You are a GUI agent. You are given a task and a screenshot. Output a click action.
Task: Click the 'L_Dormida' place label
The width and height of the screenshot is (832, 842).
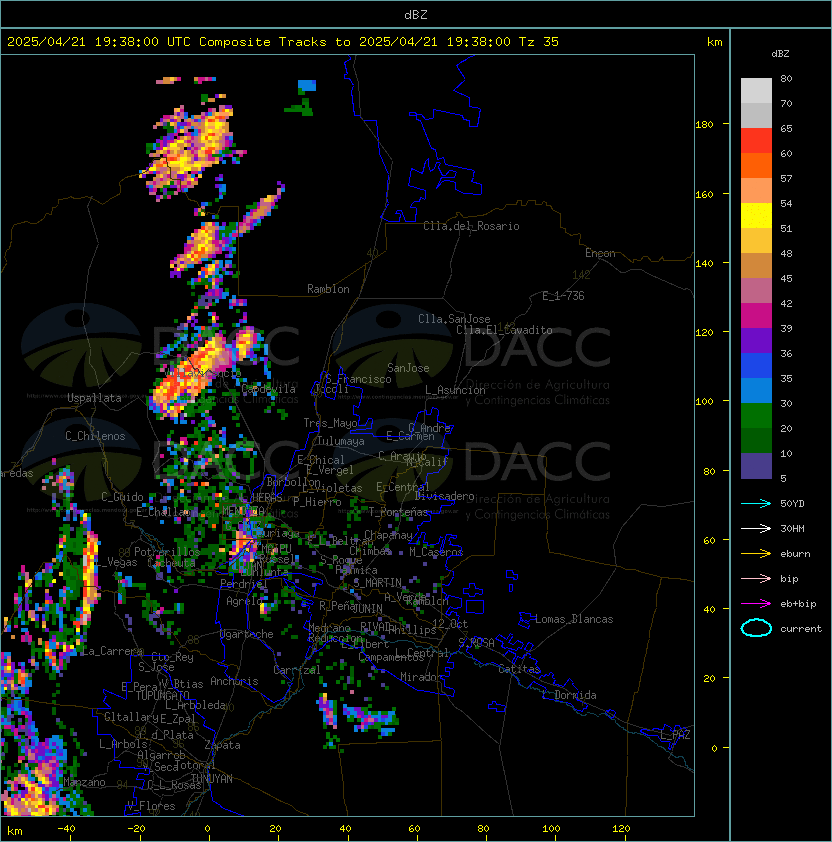click(569, 695)
